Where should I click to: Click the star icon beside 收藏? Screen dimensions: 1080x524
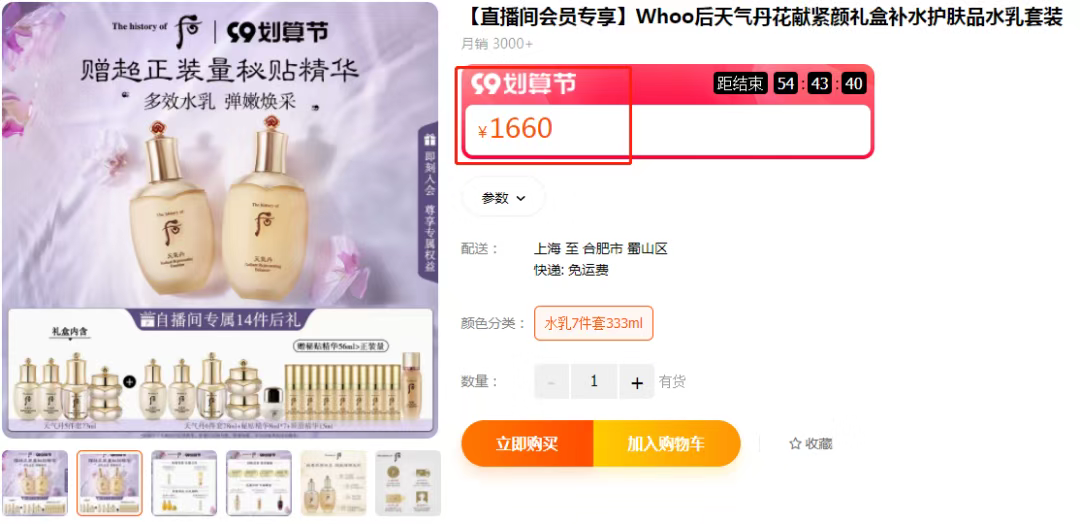point(795,443)
